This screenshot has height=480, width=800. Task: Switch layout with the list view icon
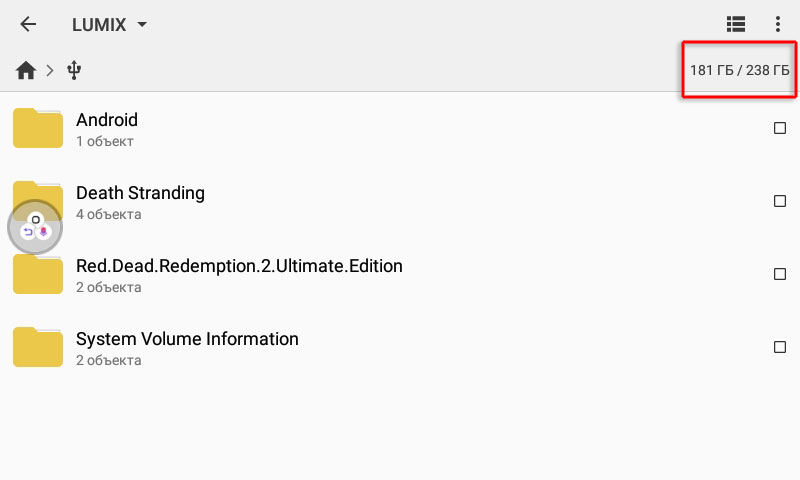pos(736,25)
